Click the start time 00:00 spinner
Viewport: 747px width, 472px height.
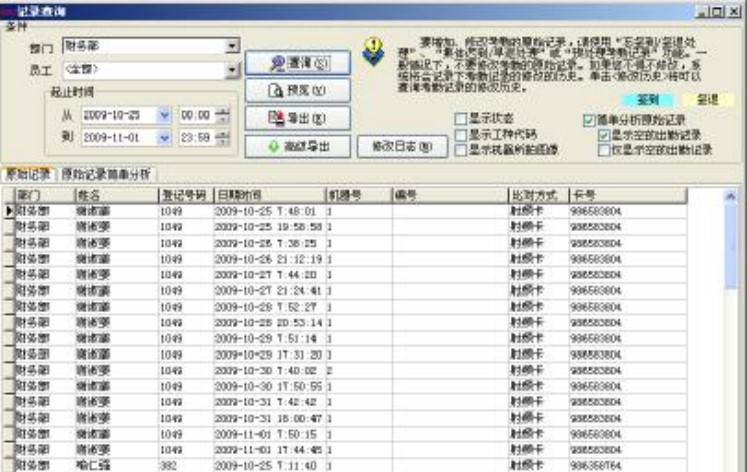pyautogui.click(x=222, y=115)
